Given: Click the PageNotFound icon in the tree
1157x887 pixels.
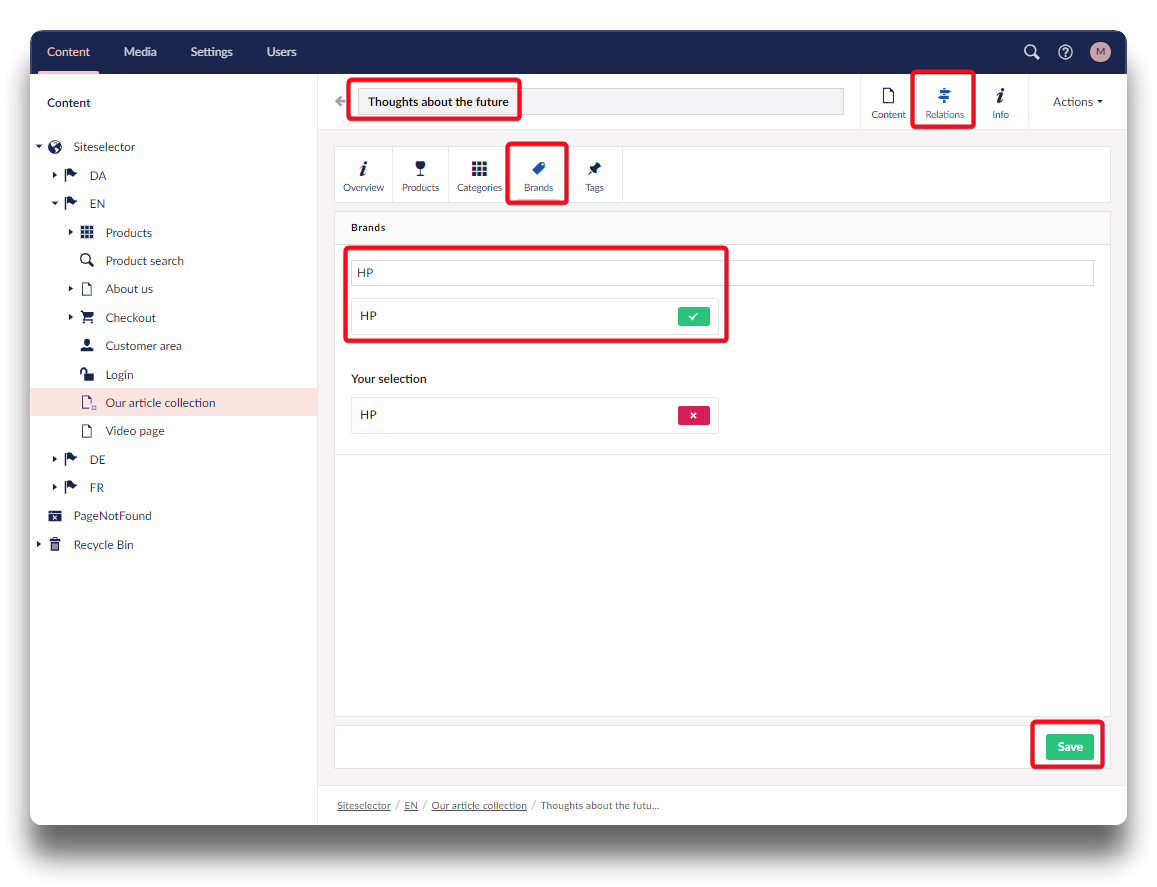Looking at the screenshot, I should click(x=55, y=516).
